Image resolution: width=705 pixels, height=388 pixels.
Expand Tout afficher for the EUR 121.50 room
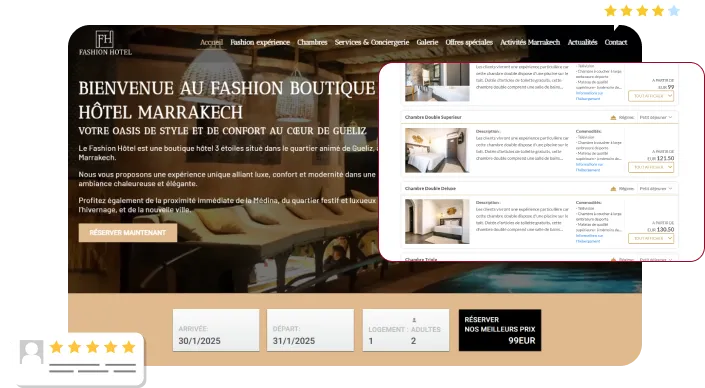pyautogui.click(x=651, y=167)
